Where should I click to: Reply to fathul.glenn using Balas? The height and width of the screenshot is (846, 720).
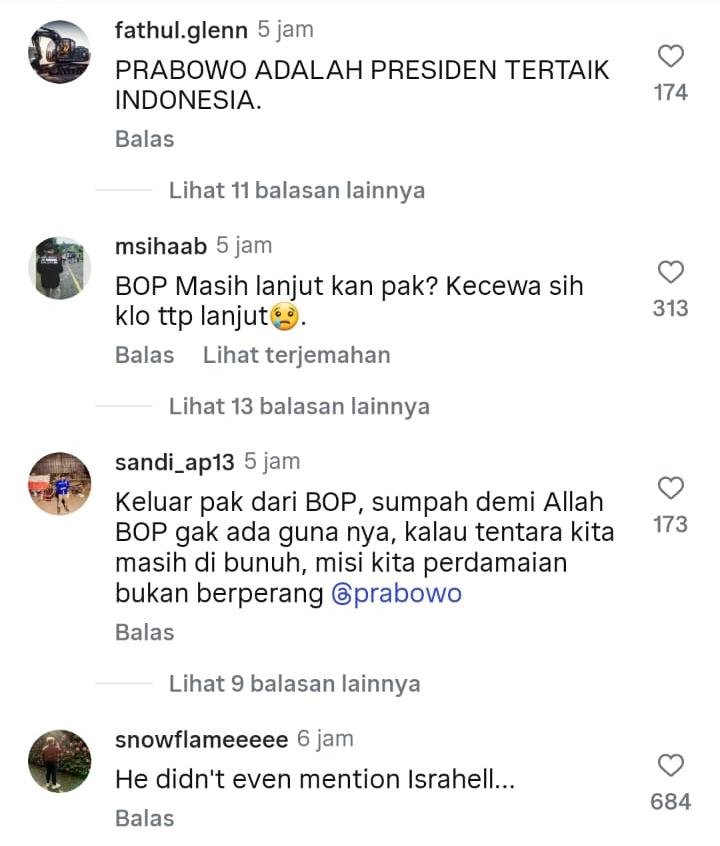coord(145,139)
